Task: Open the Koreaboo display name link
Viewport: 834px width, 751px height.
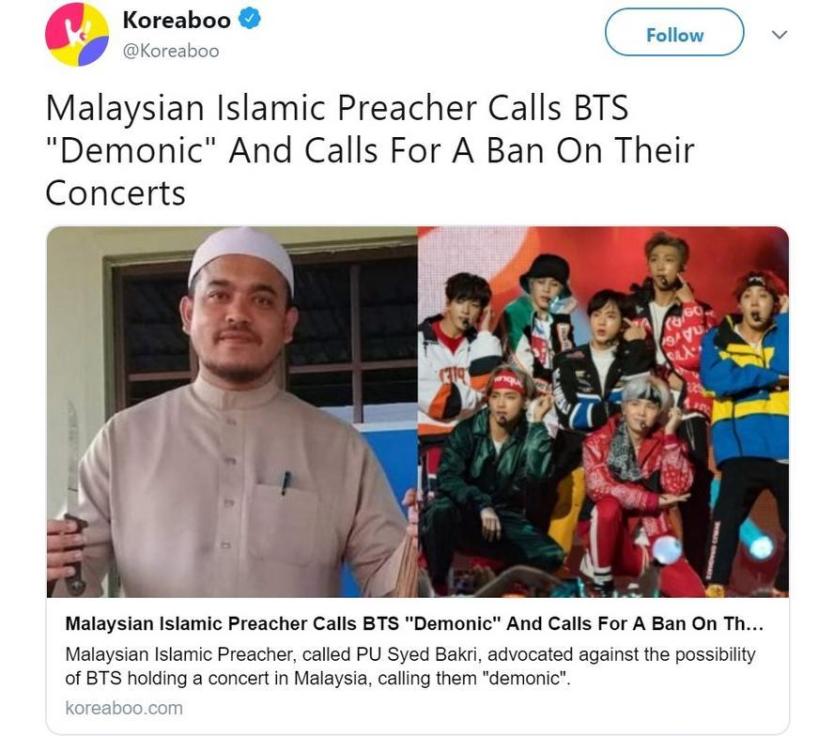Action: [177, 20]
